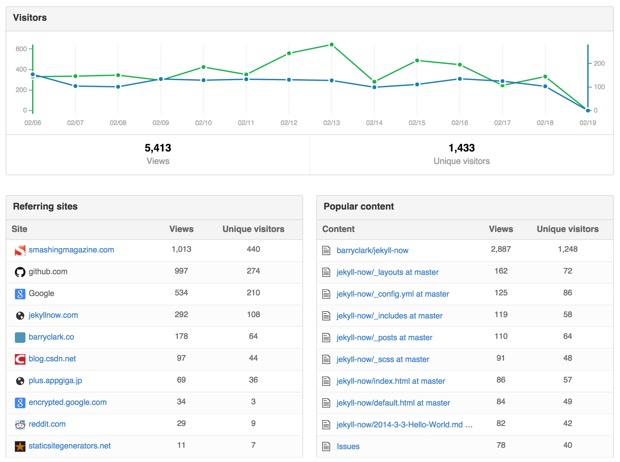The width and height of the screenshot is (620, 462).
Task: Click the globe icon beside jekyllnow.com
Action: coord(20,316)
